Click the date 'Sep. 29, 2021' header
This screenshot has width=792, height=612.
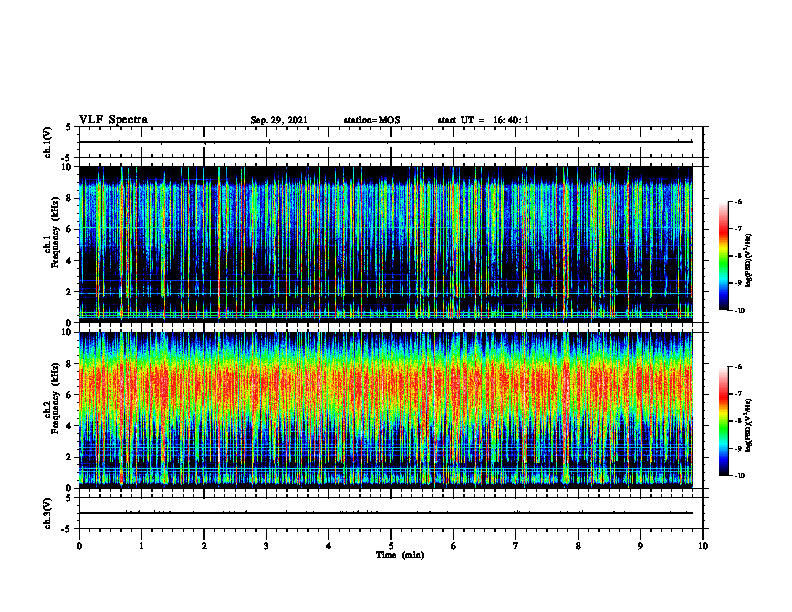click(279, 120)
